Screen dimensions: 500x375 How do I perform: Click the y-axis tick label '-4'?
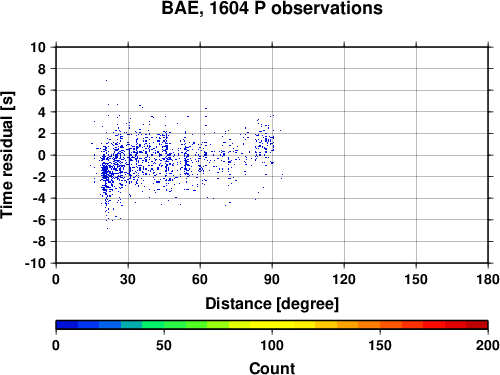click(x=39, y=198)
